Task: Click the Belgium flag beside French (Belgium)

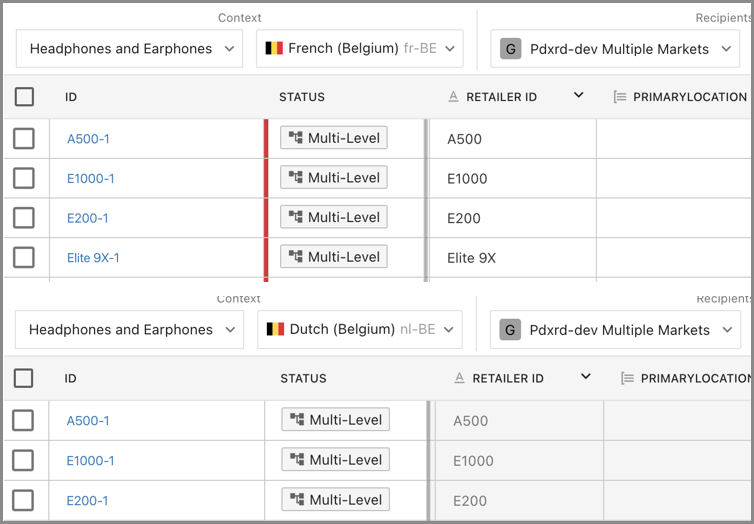Action: click(x=274, y=48)
